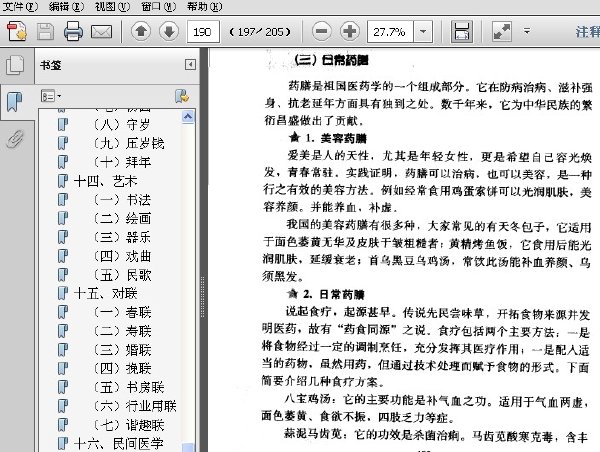
Task: Open the zoom percentage dropdown arrow
Action: pos(423,31)
